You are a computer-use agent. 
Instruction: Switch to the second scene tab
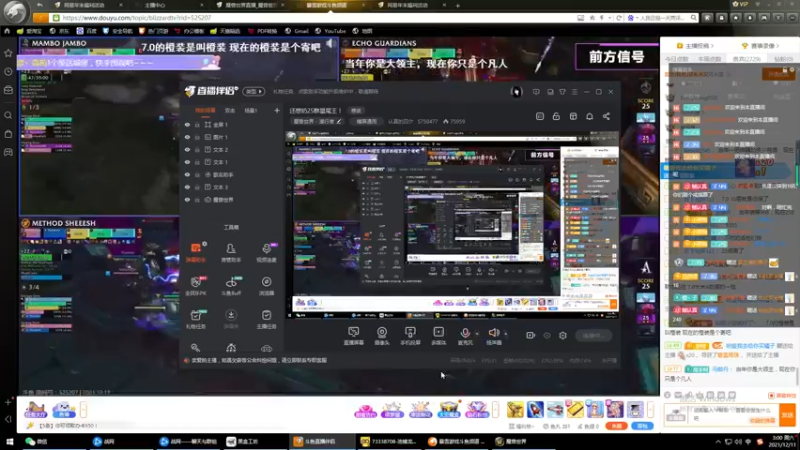pos(230,110)
